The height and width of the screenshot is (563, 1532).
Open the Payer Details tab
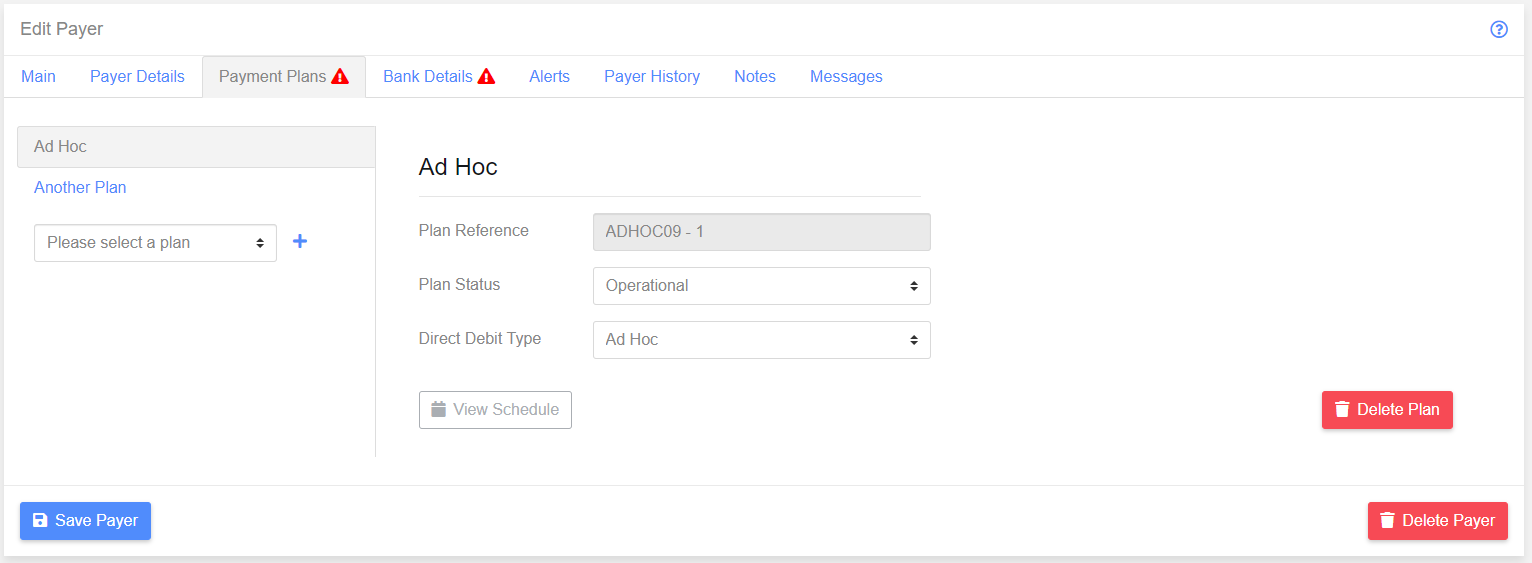[x=137, y=76]
